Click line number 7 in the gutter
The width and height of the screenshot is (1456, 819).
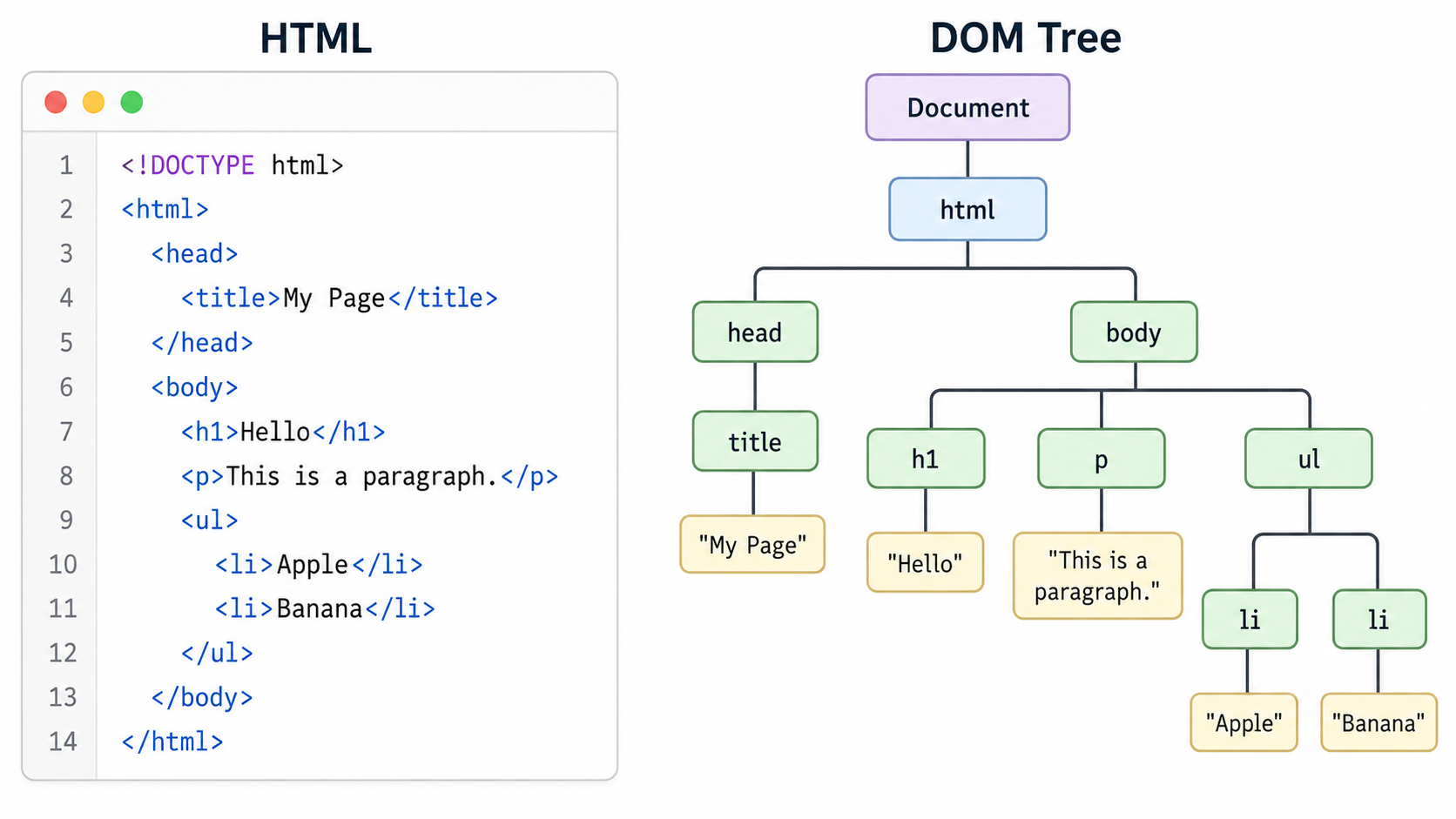pyautogui.click(x=66, y=431)
